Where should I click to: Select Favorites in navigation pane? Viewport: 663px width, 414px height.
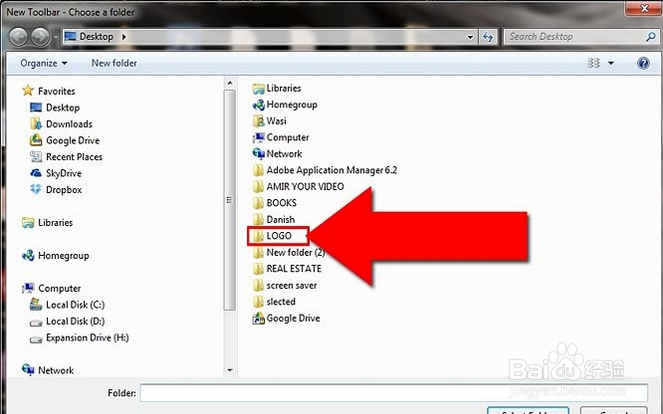pos(56,91)
